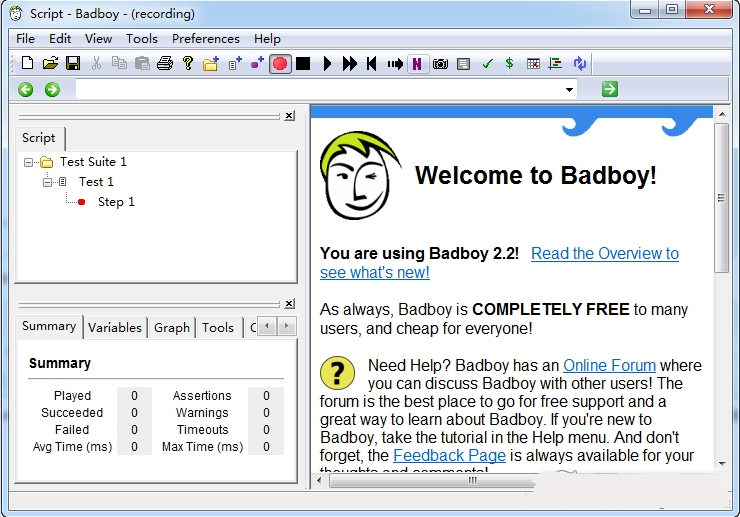Switch to the lower Tools tab
740x517 pixels.
tap(218, 328)
